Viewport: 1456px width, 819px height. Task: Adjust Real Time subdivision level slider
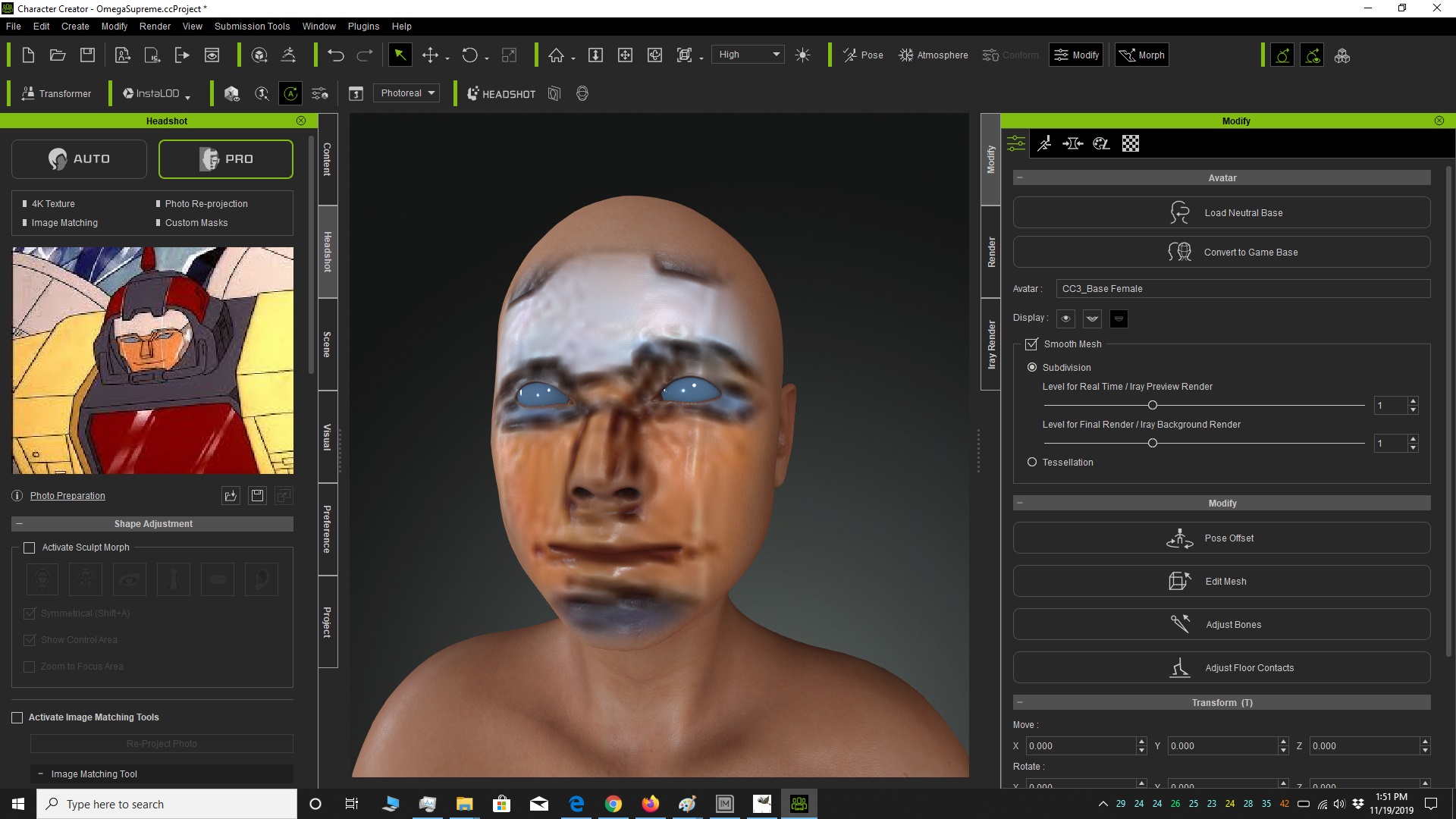tap(1153, 405)
